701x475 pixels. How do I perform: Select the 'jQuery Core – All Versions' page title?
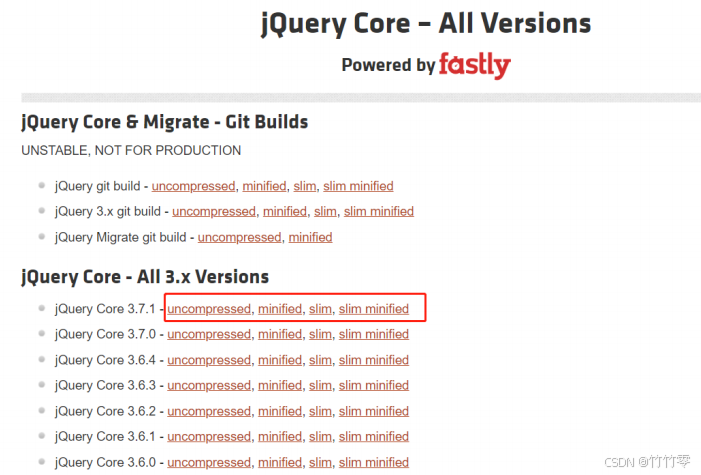[426, 24]
